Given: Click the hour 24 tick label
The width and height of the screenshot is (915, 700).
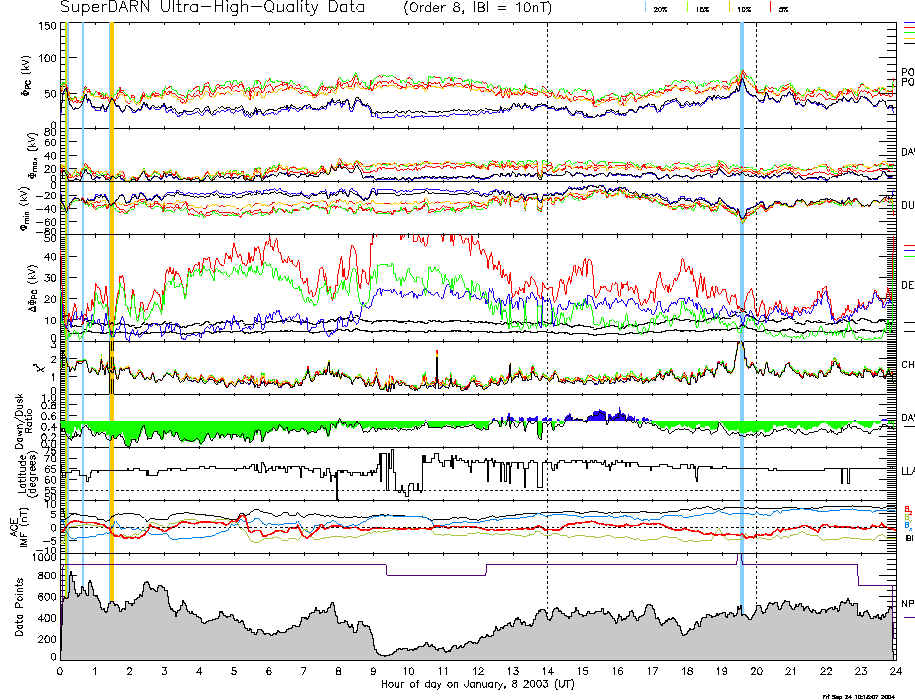Looking at the screenshot, I should [895, 672].
